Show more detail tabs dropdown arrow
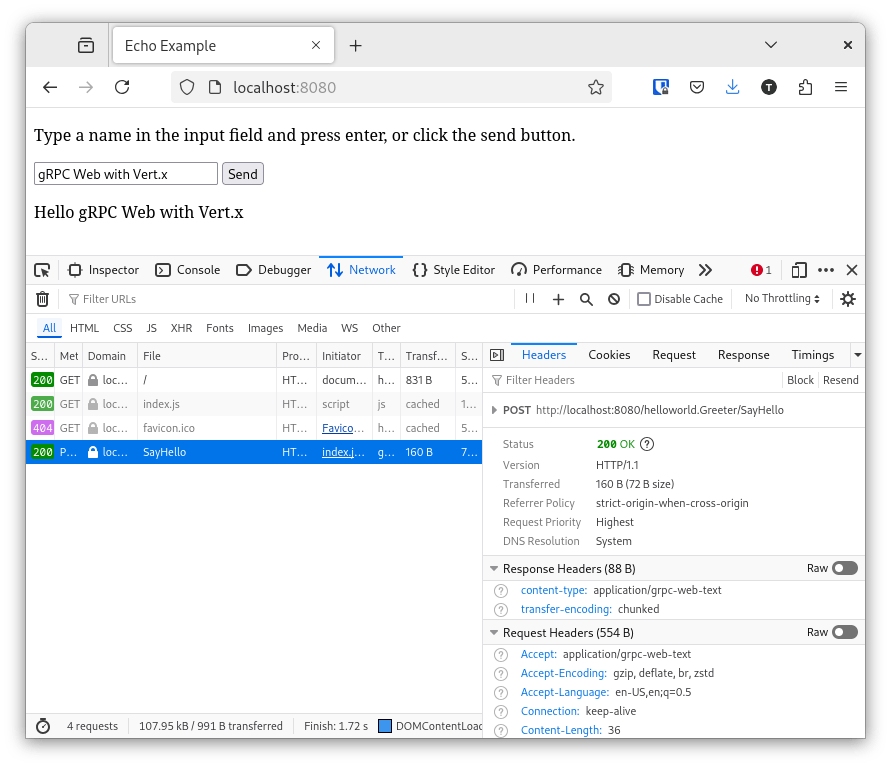This screenshot has width=891, height=767. tap(857, 355)
